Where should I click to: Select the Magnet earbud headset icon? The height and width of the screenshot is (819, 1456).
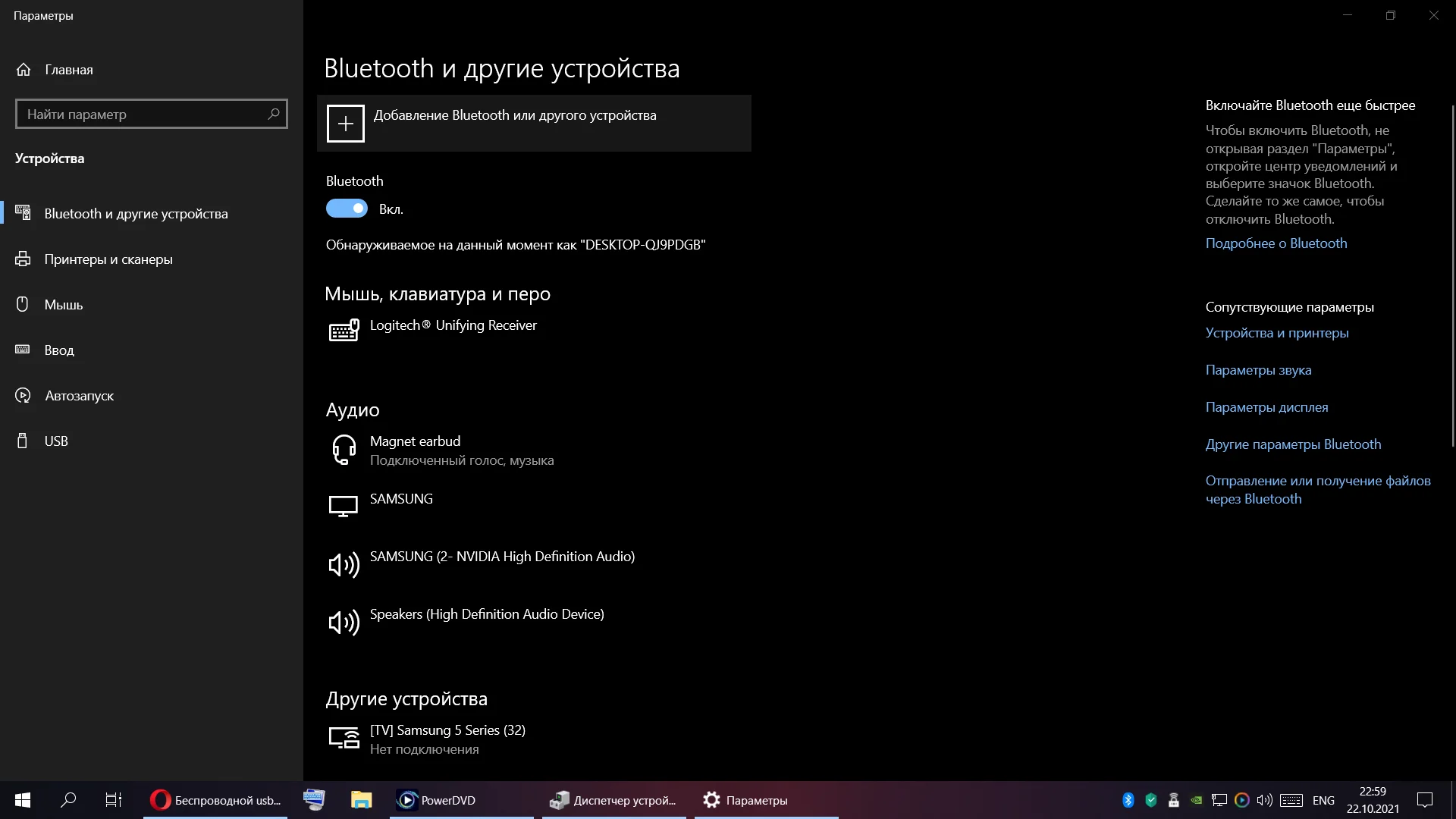click(x=344, y=450)
